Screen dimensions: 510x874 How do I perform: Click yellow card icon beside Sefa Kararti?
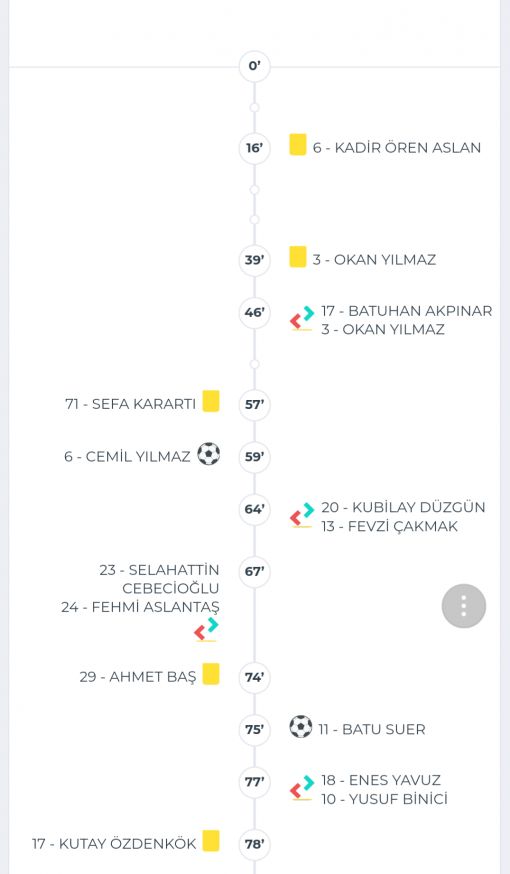[211, 401]
